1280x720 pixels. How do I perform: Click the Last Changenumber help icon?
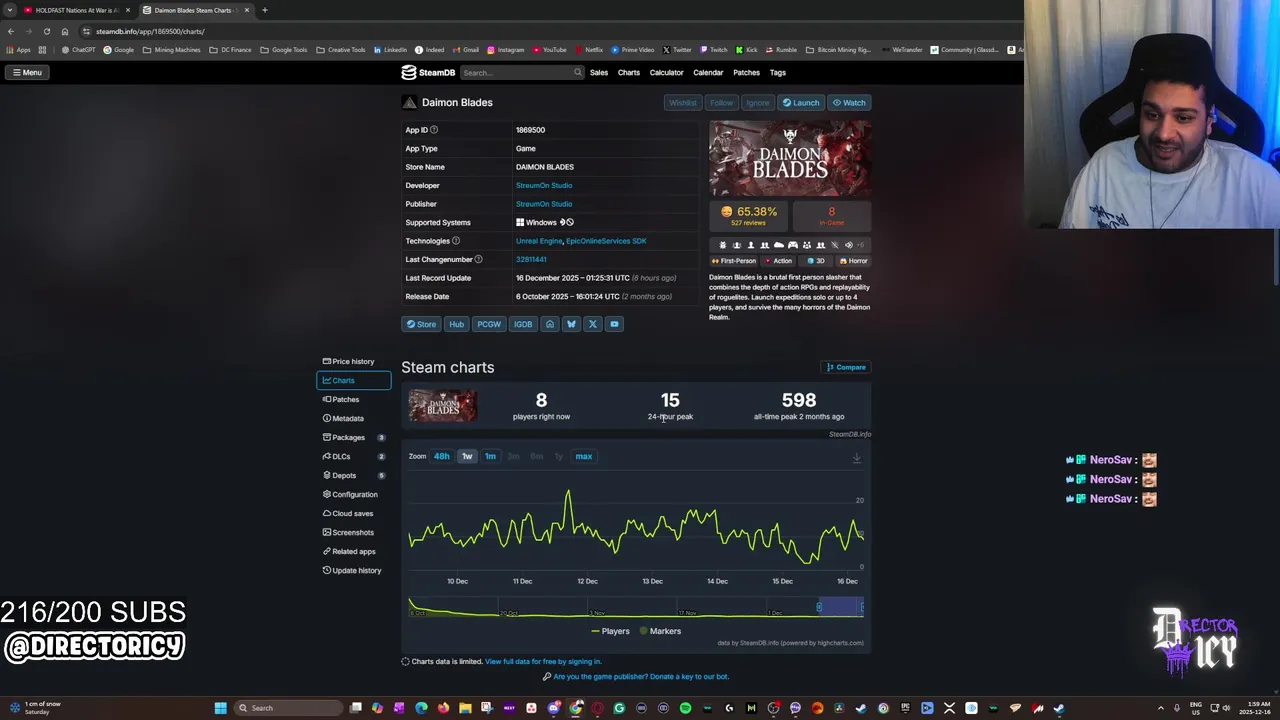coord(478,259)
